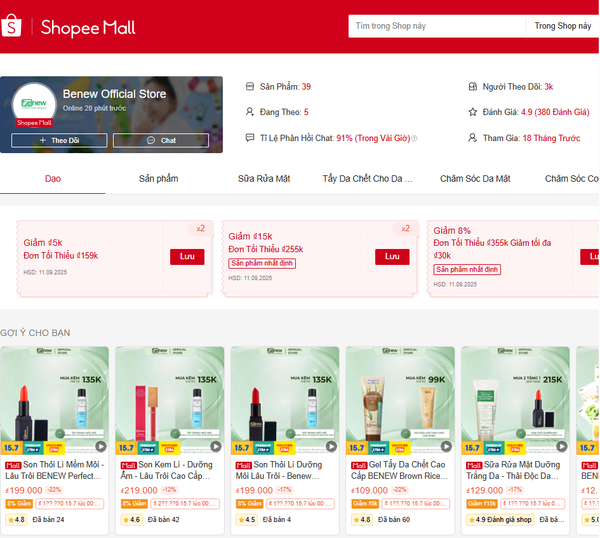Click the ₫109.000 price
This screenshot has height=538, width=600.
pyautogui.click(x=369, y=490)
